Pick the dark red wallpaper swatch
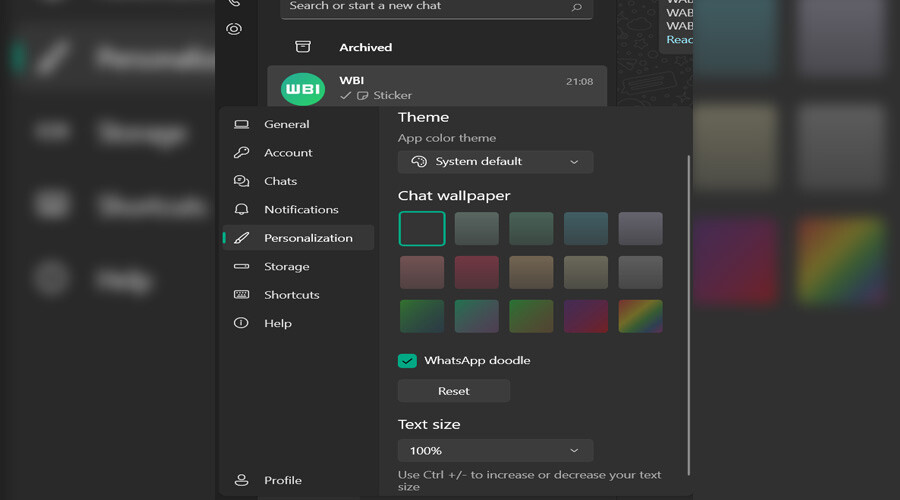 coord(476,272)
